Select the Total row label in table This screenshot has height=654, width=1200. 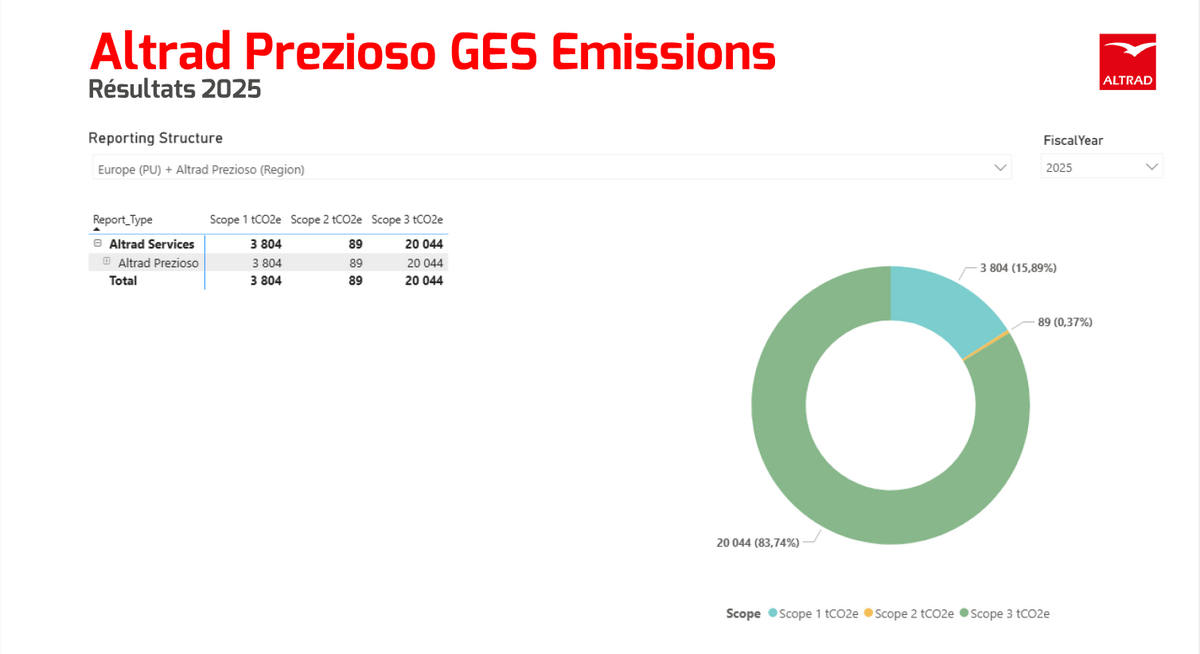pos(123,281)
